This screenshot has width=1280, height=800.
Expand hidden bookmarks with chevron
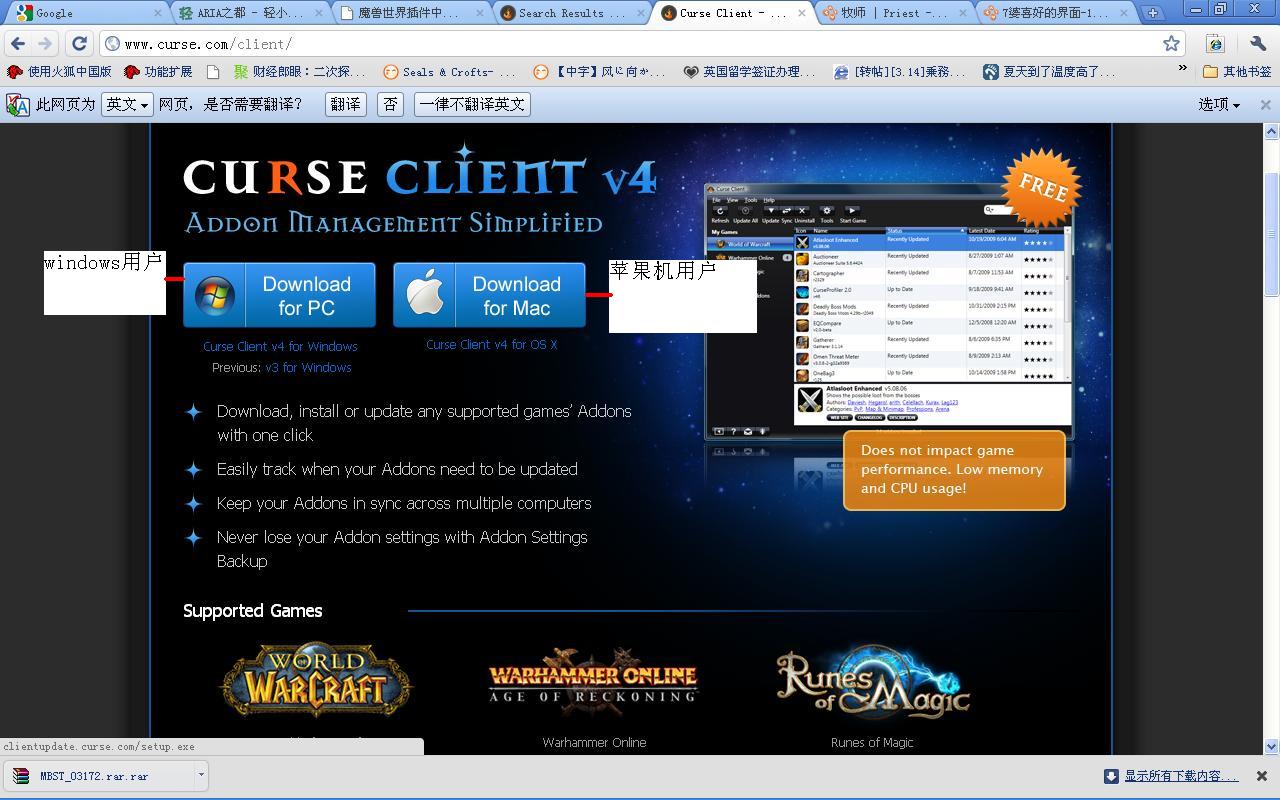1183,69
